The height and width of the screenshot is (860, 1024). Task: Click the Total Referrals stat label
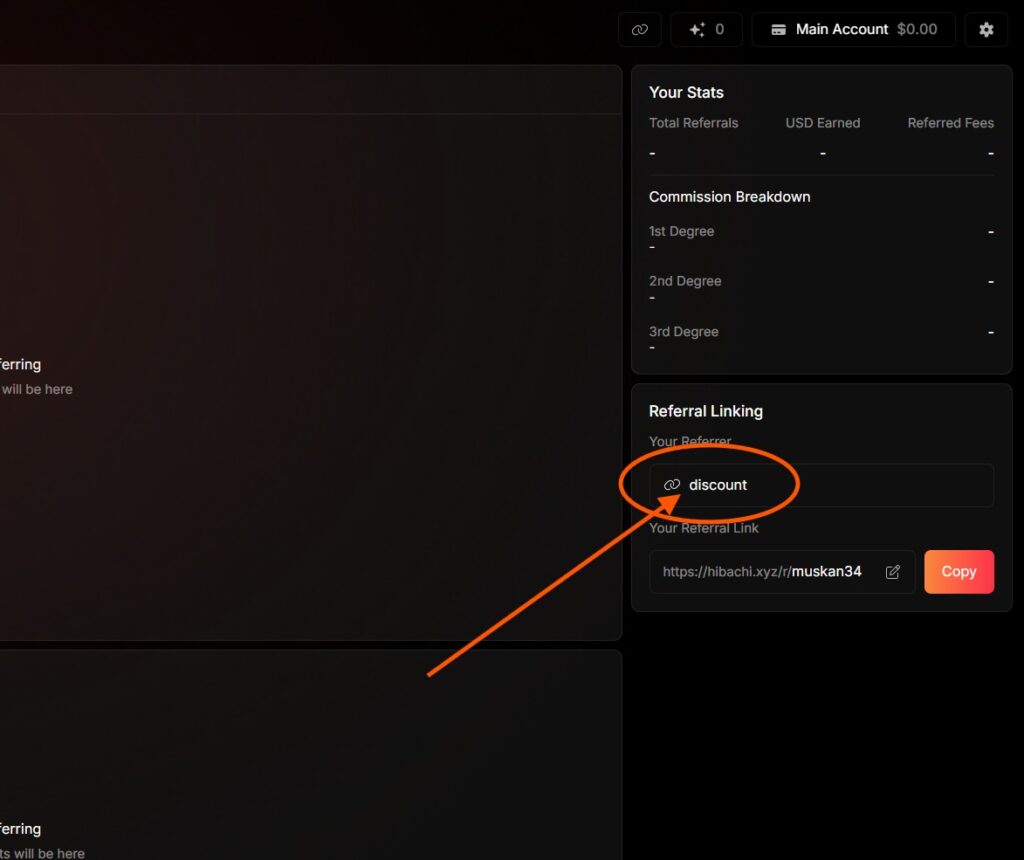click(693, 123)
